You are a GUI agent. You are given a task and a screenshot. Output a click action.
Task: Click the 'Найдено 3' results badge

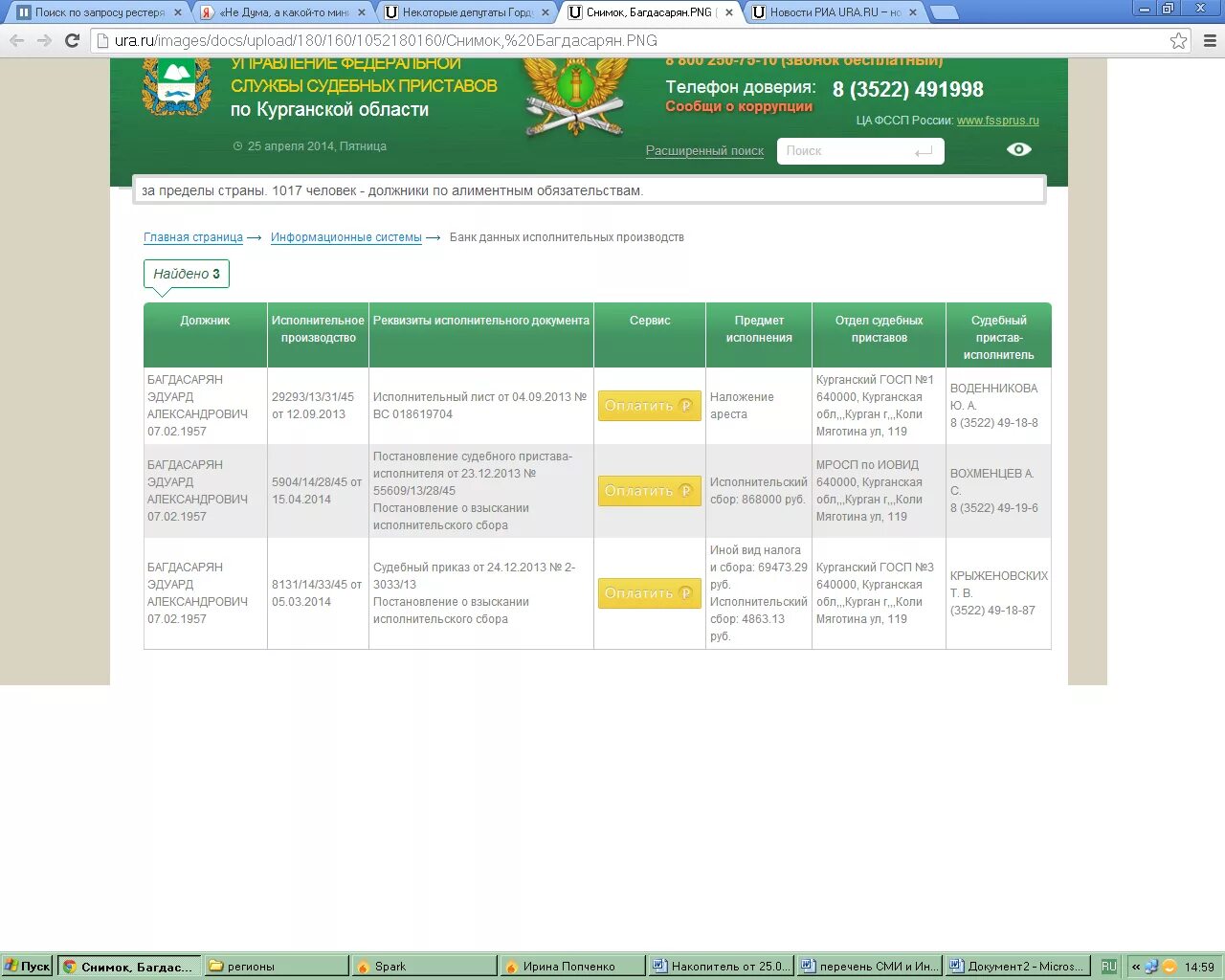pos(187,274)
